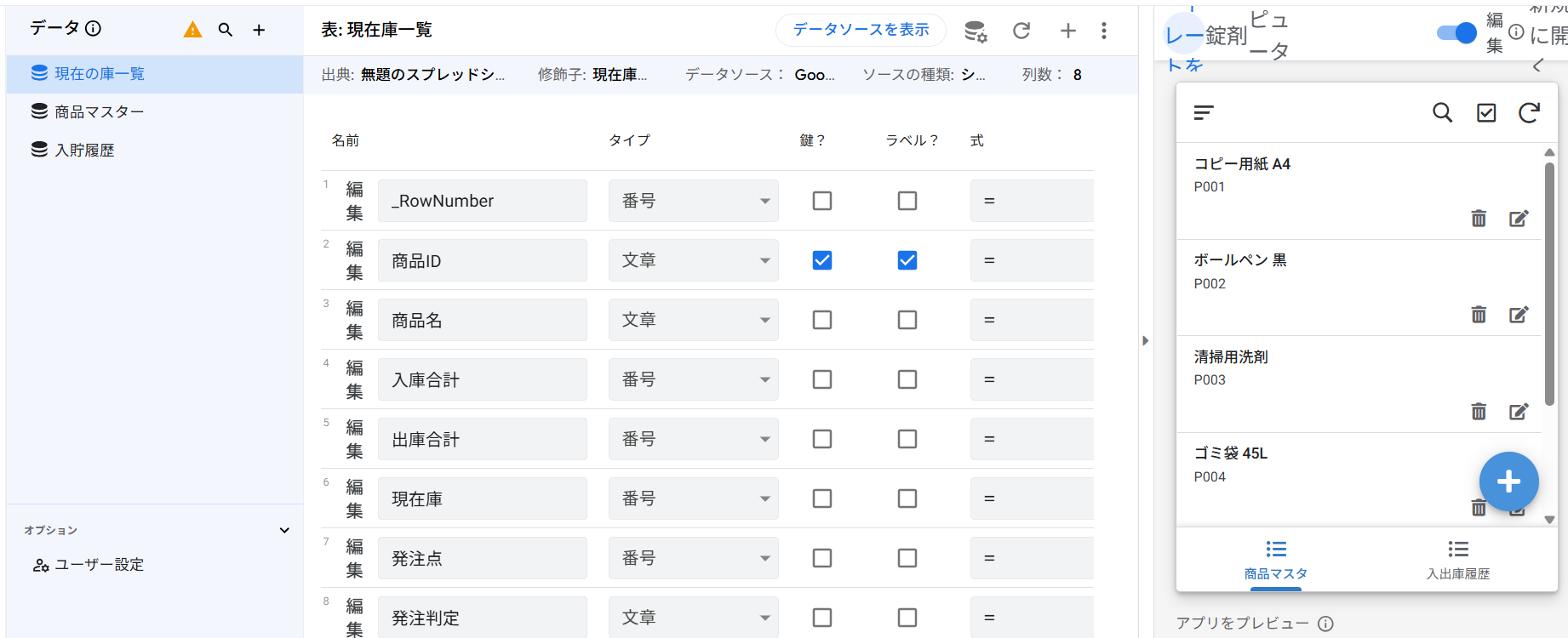Collapse the preview panel with side arrow
The height and width of the screenshot is (638, 1568).
tap(1145, 340)
